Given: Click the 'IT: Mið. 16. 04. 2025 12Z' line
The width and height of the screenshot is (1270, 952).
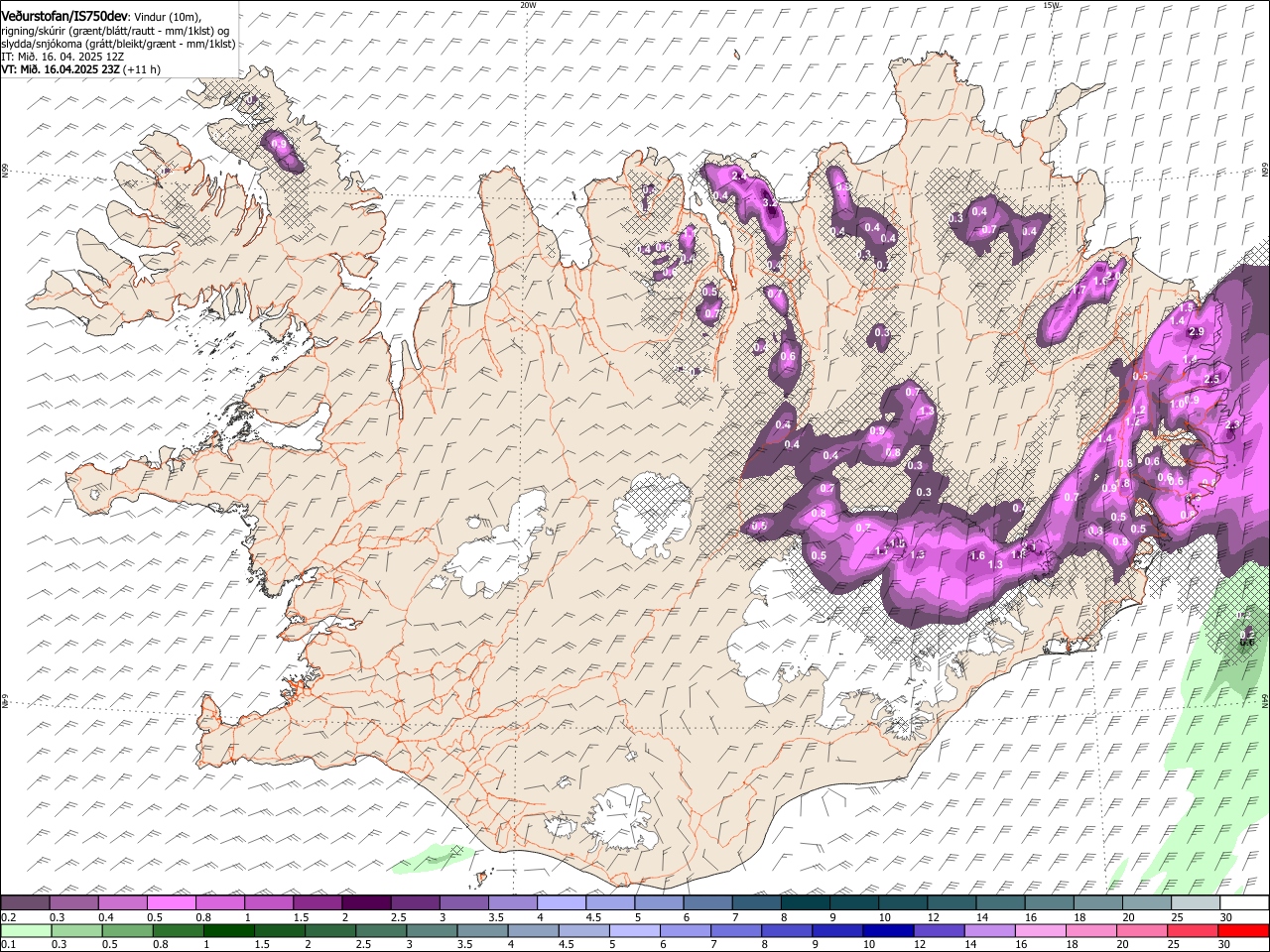Looking at the screenshot, I should 63,57.
